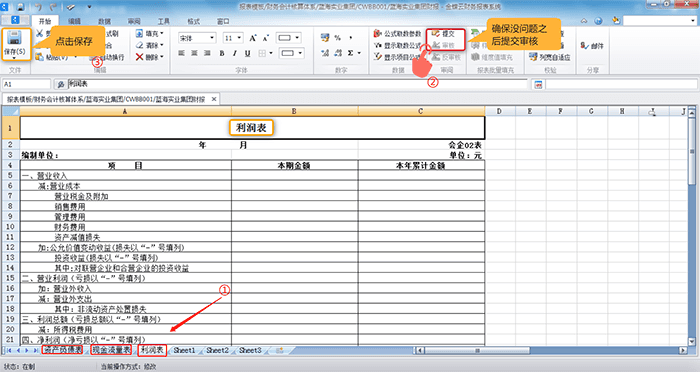The image size is (700, 372).
Task: Open the quick access toolbar customize arrow
Action: click(x=89, y=7)
